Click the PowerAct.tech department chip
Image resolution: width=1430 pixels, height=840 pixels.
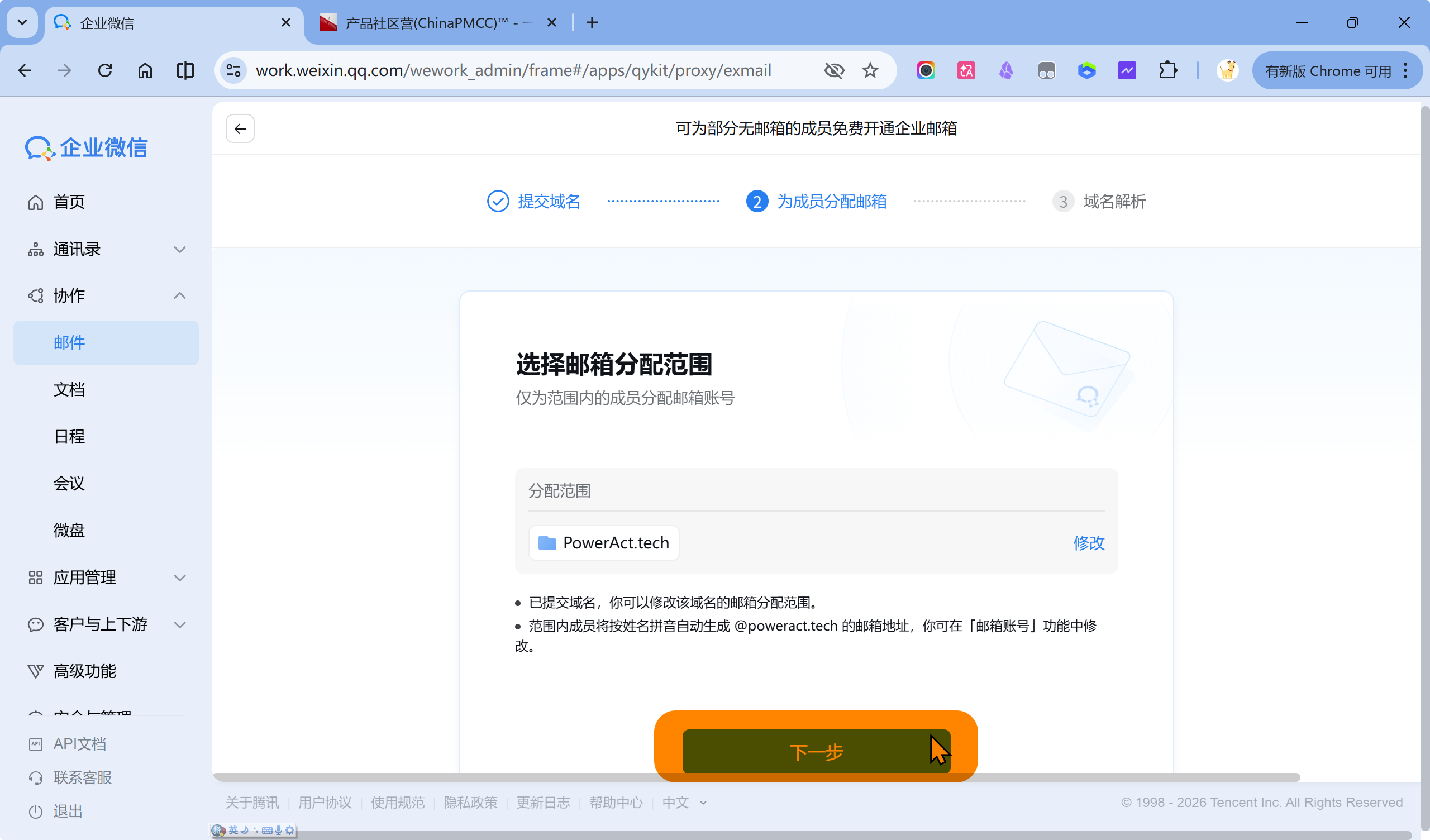pyautogui.click(x=604, y=543)
